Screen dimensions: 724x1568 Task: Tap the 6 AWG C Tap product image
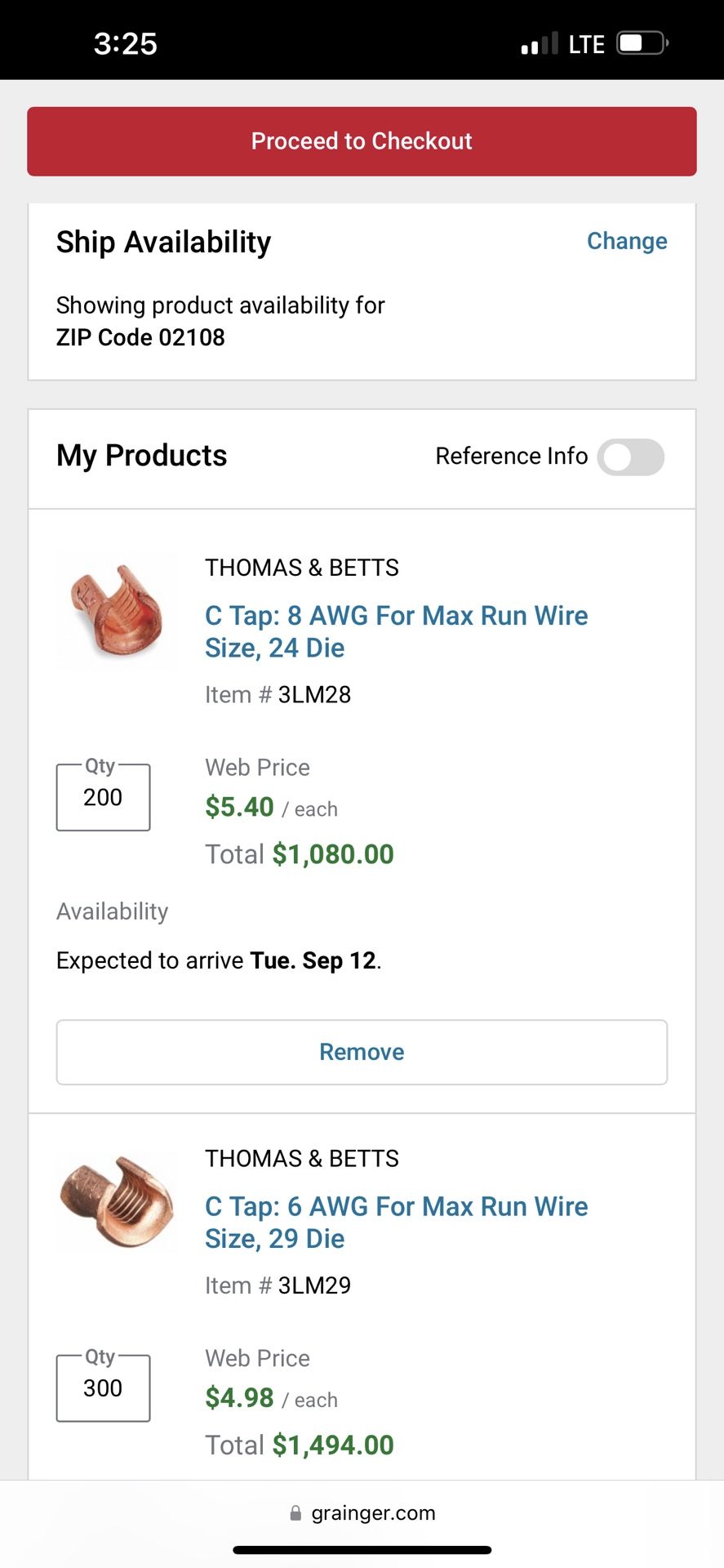click(116, 1201)
